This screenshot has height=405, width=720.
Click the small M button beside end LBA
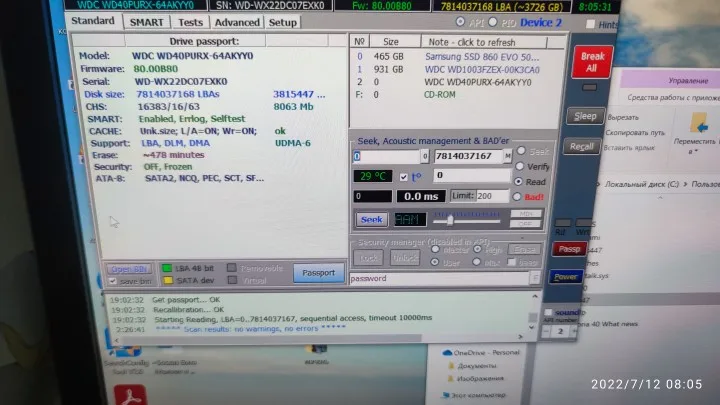[x=507, y=156]
